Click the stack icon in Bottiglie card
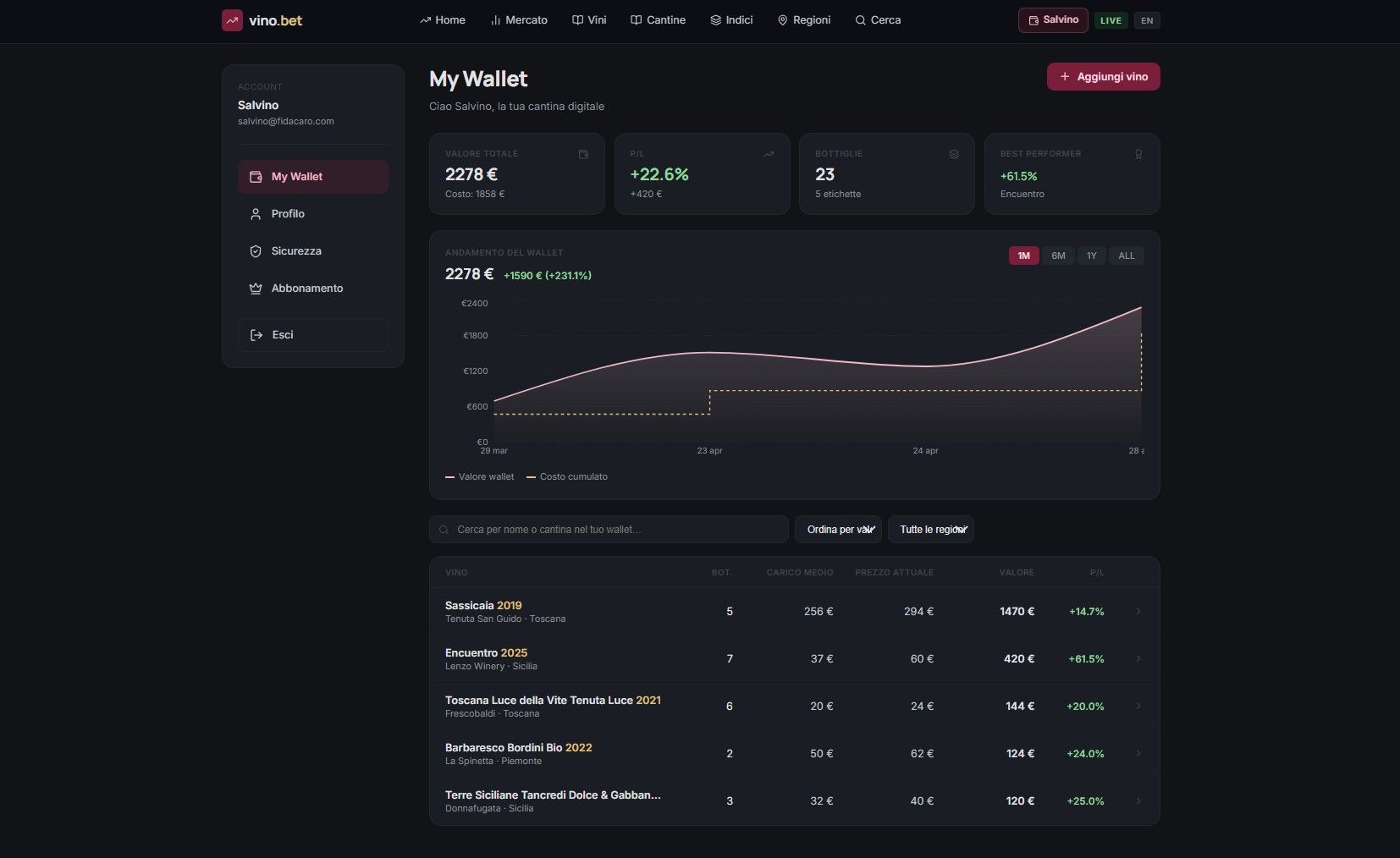Image resolution: width=1400 pixels, height=858 pixels. pos(954,154)
